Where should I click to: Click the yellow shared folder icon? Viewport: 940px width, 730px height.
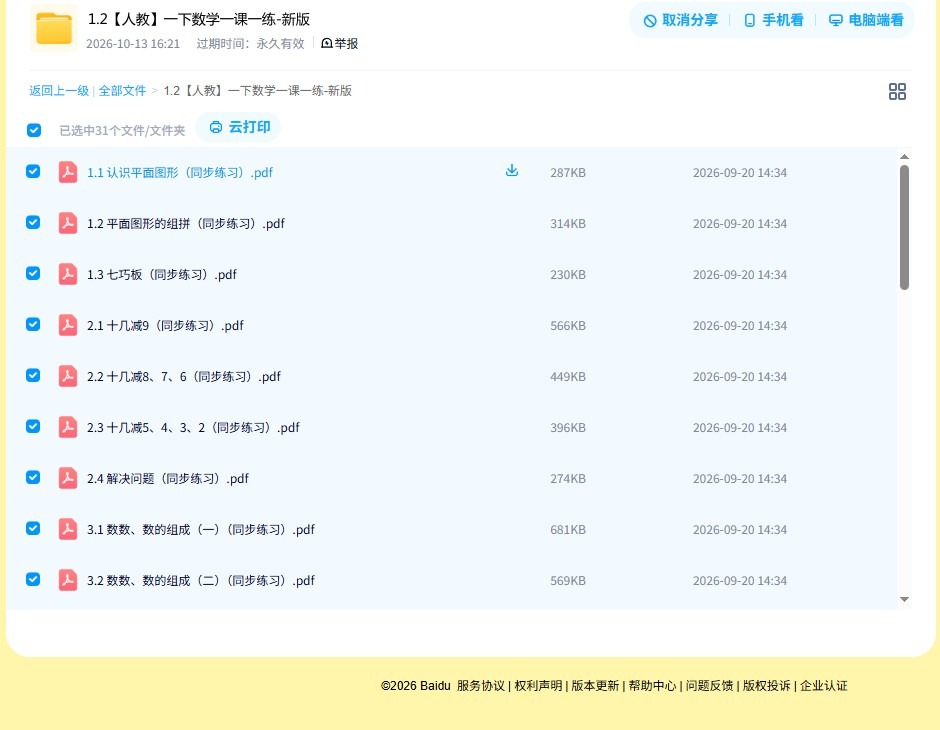[54, 28]
